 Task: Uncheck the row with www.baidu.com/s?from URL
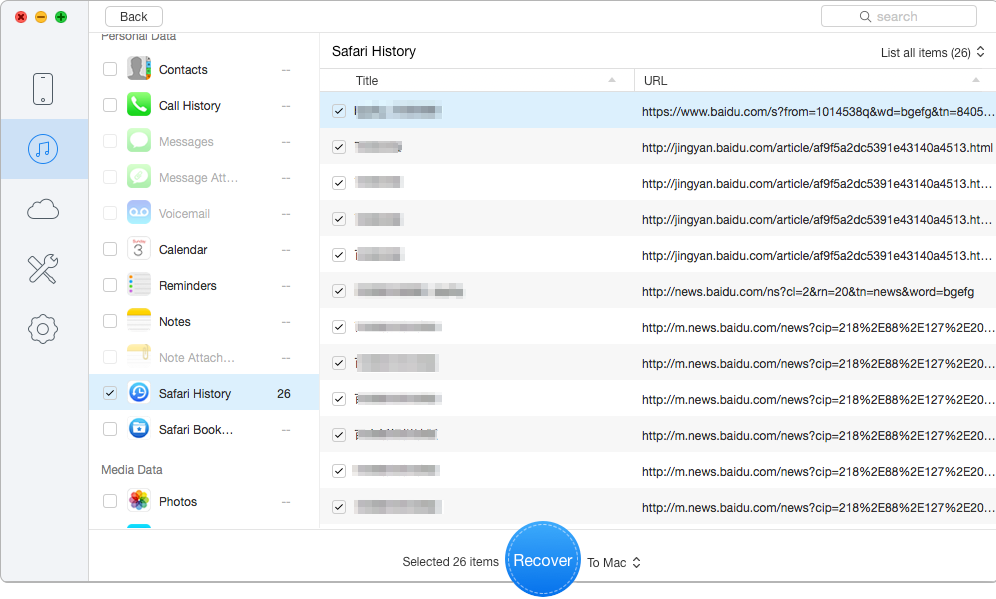click(339, 111)
